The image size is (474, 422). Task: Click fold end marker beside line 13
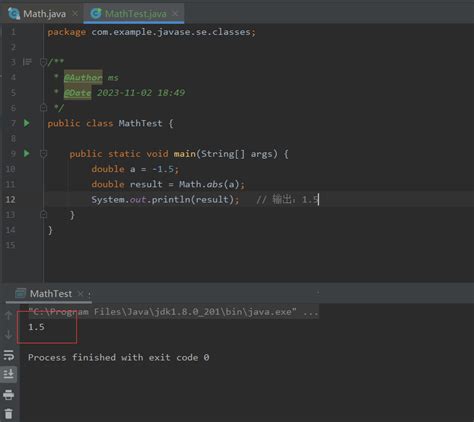43,214
